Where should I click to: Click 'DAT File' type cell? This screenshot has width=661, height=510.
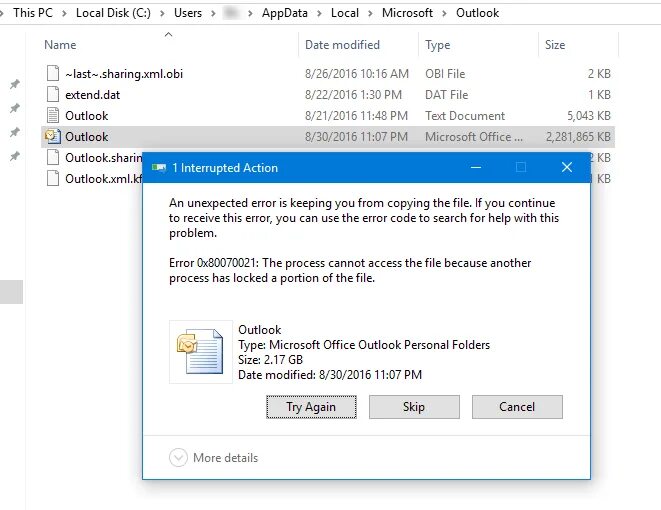point(446,95)
